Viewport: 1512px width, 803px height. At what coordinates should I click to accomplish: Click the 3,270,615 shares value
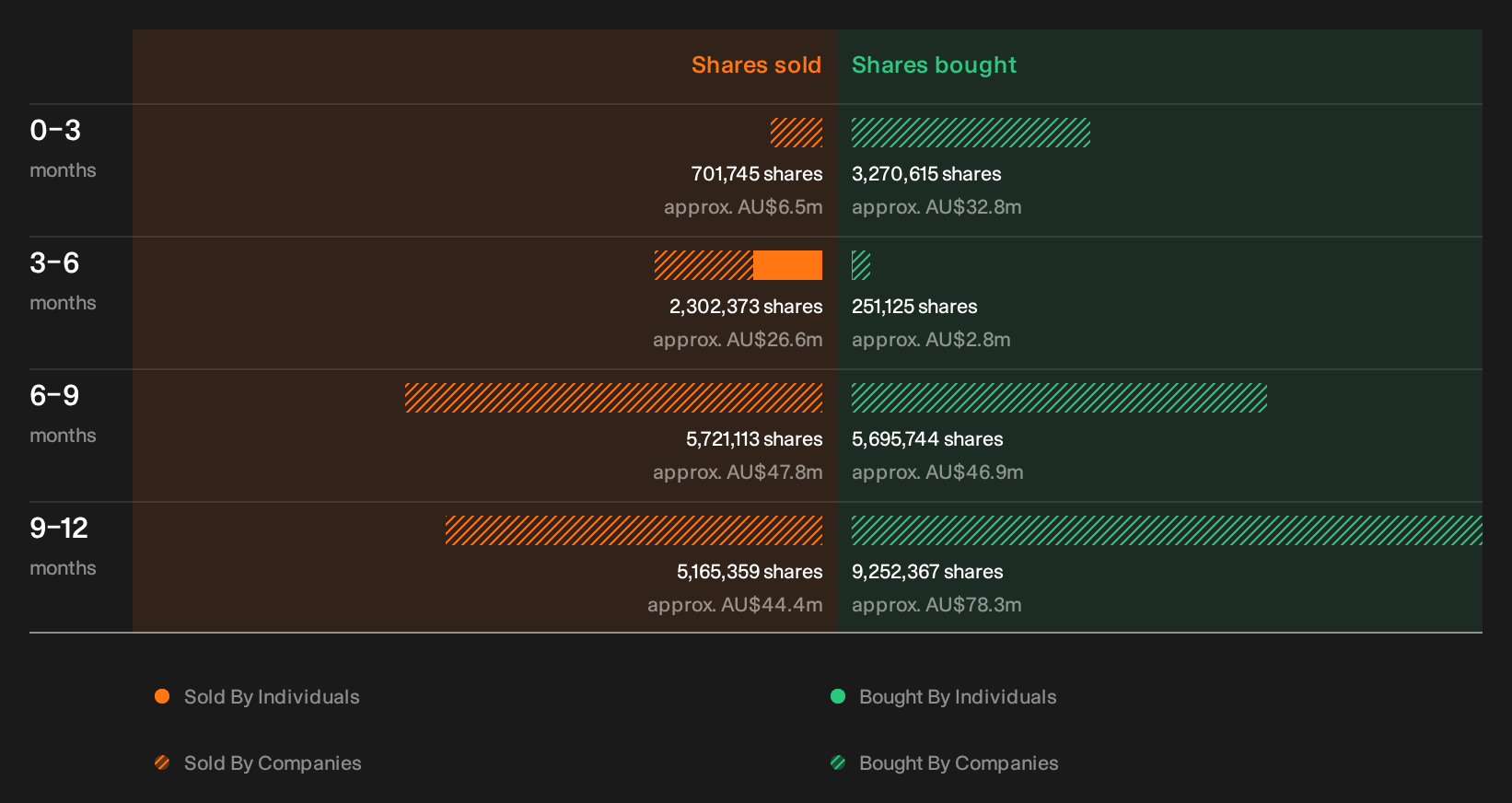click(926, 174)
